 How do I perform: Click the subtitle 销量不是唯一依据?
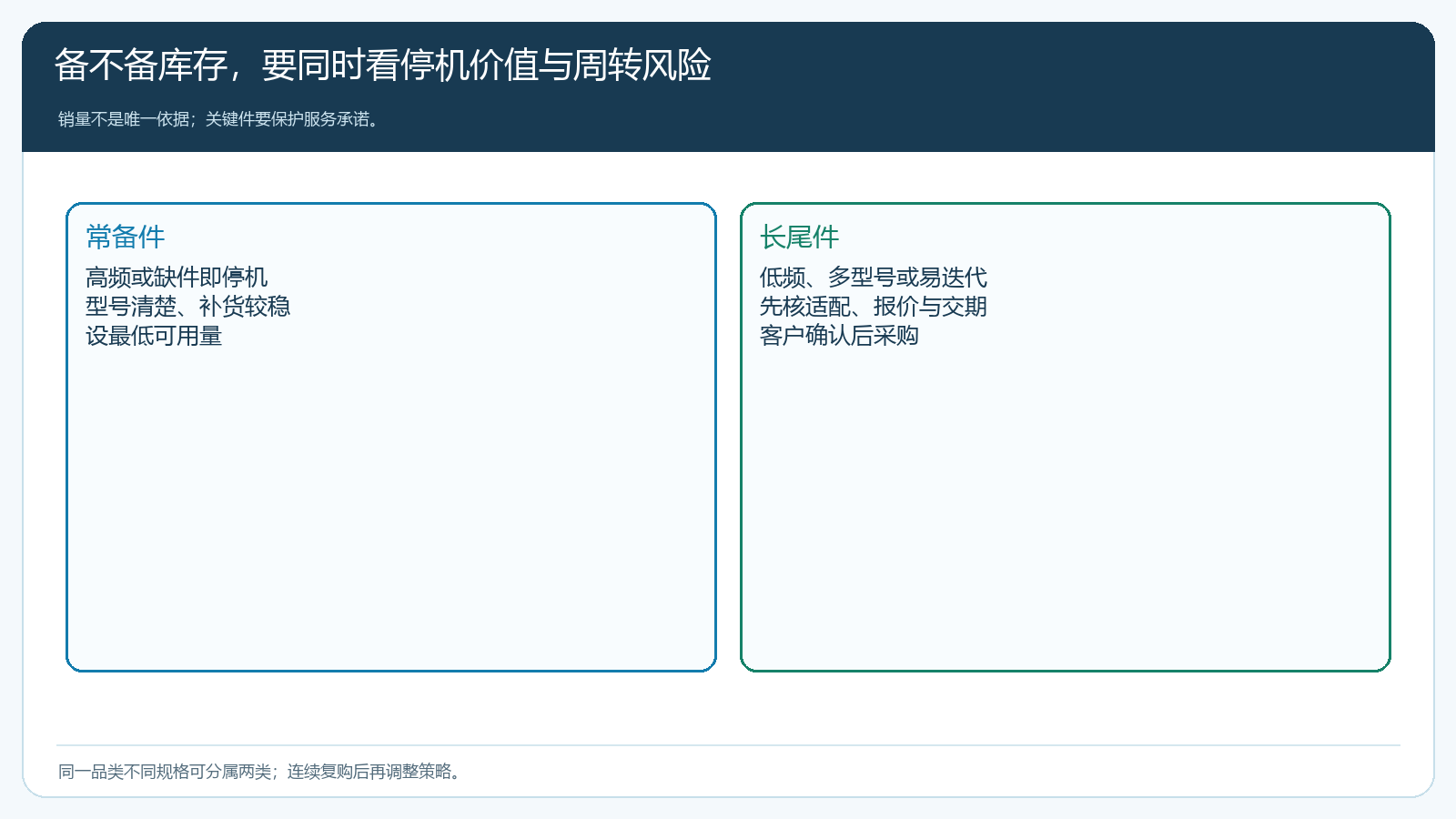point(219,119)
